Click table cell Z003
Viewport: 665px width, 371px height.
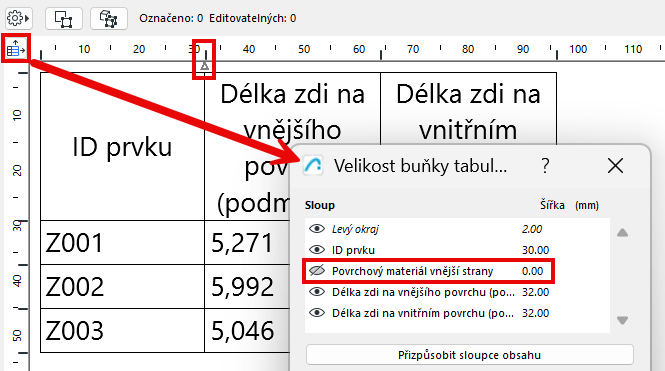[123, 330]
